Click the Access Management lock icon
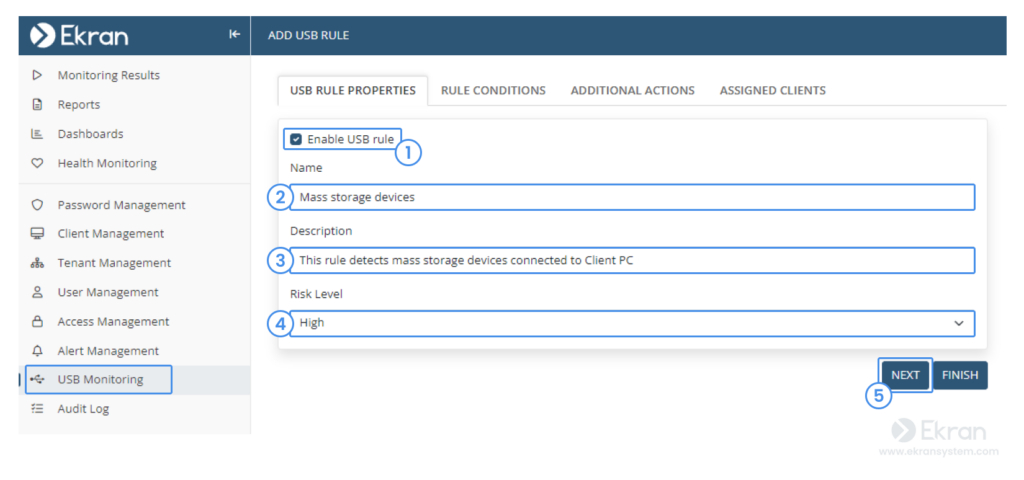Screen dimensions: 1024x480 point(37,321)
